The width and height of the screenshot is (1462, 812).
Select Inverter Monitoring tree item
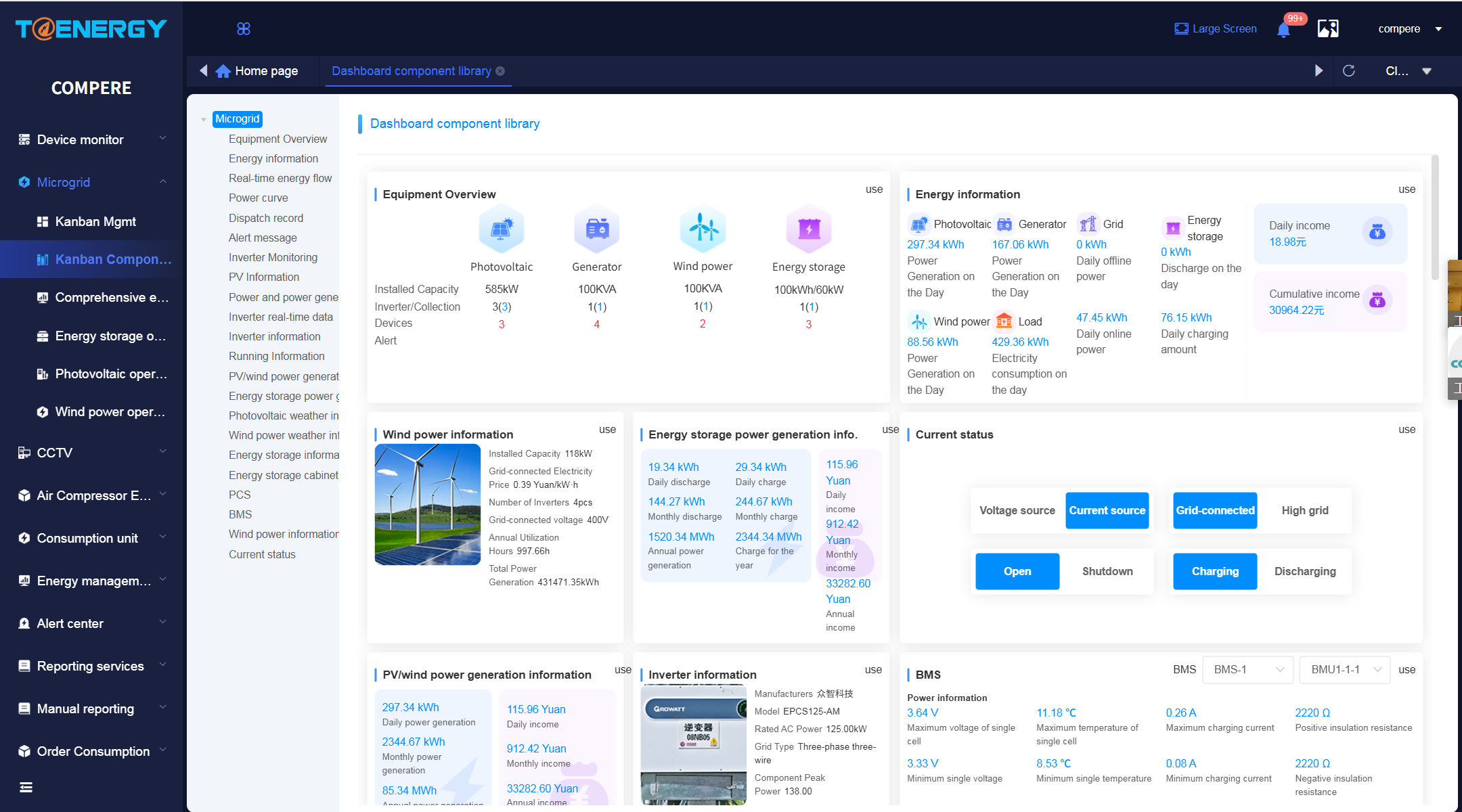[273, 257]
